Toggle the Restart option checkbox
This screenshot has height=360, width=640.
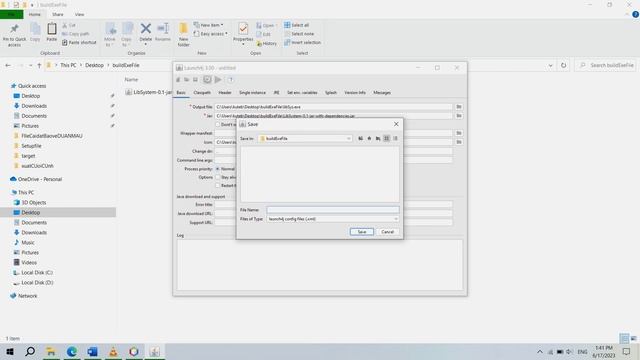218,185
